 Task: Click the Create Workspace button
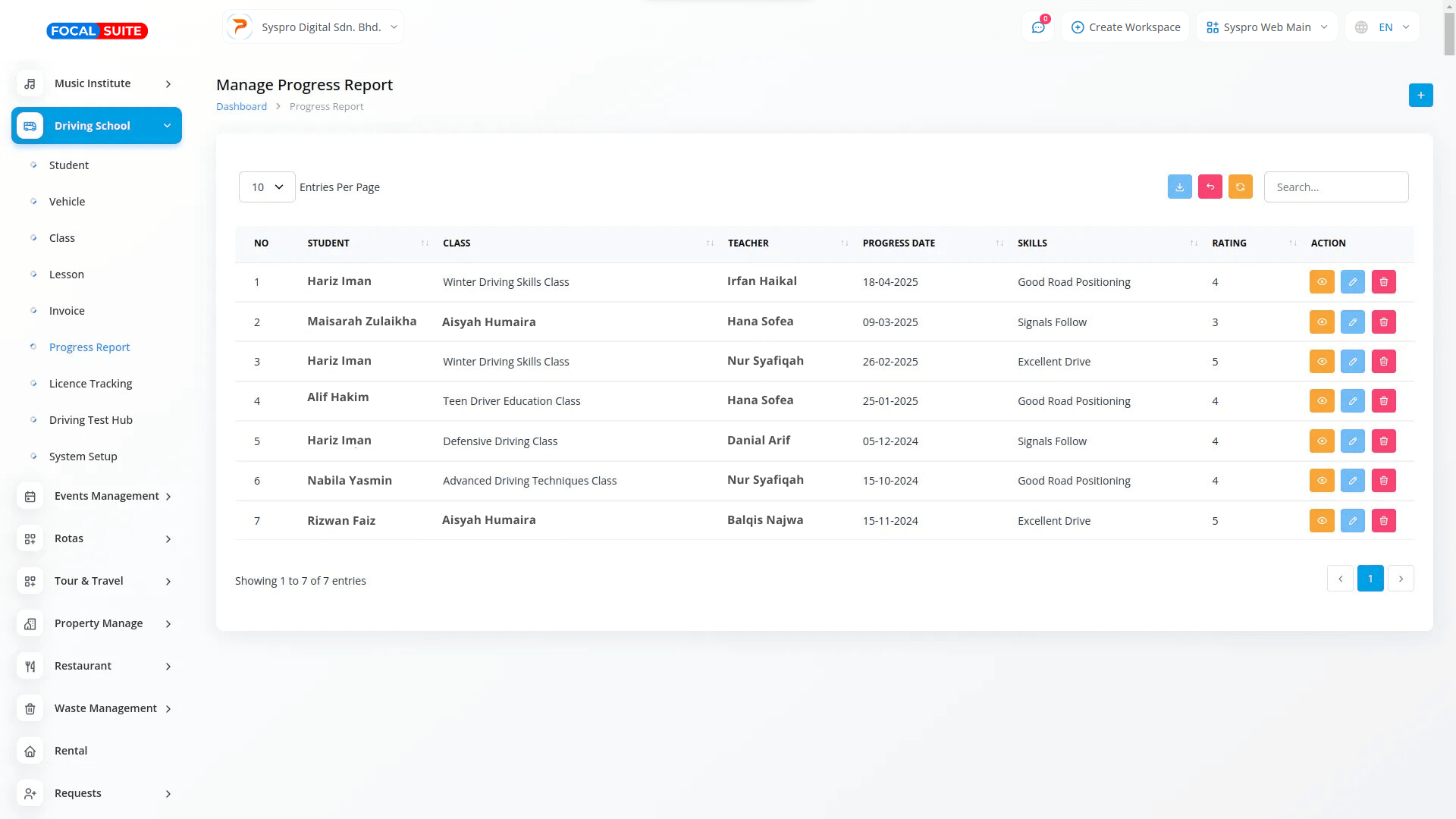pyautogui.click(x=1125, y=27)
